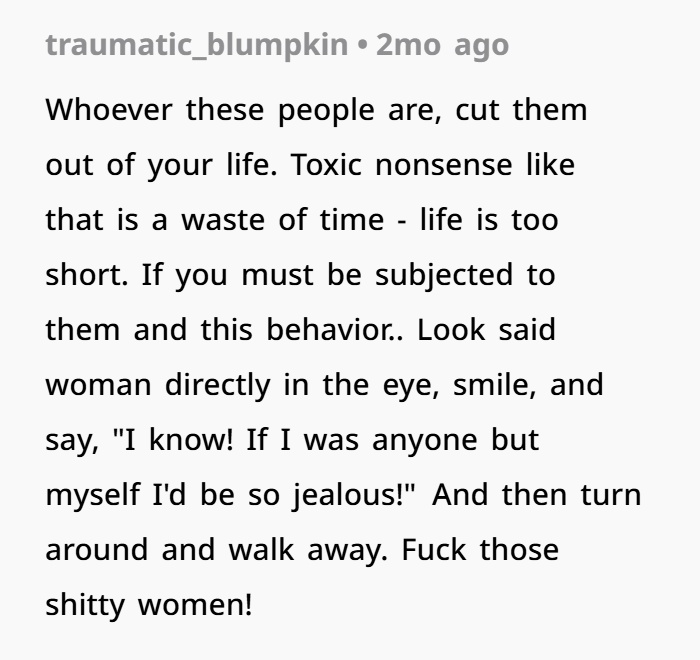Click the bullet separator after the username
700x660 pixels.
click(x=362, y=46)
